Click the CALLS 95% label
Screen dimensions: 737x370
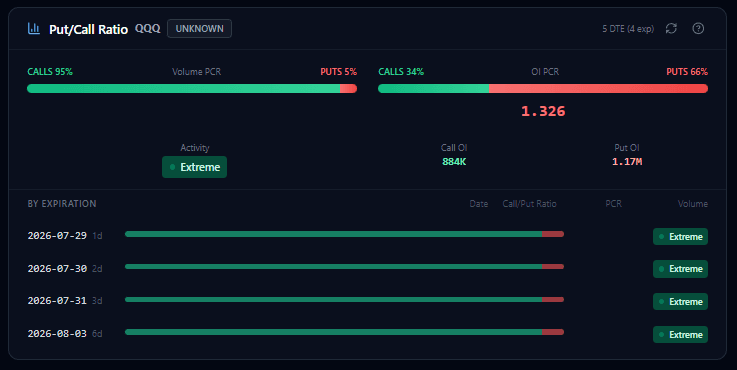[x=50, y=71]
